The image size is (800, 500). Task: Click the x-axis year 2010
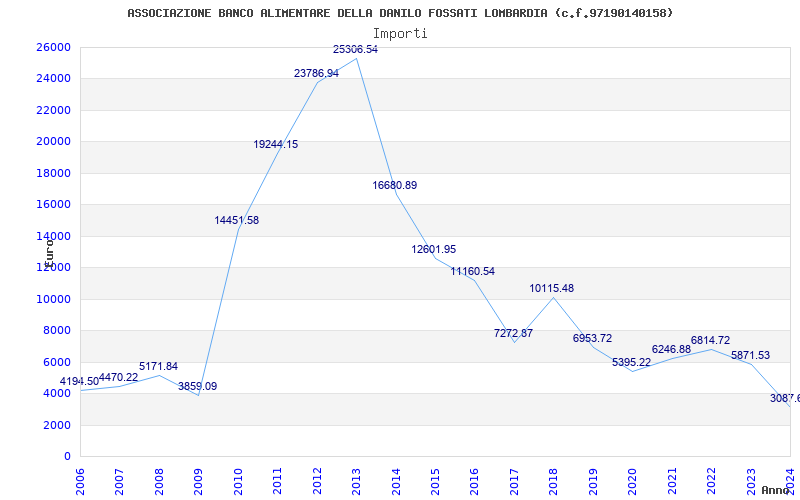(x=237, y=482)
